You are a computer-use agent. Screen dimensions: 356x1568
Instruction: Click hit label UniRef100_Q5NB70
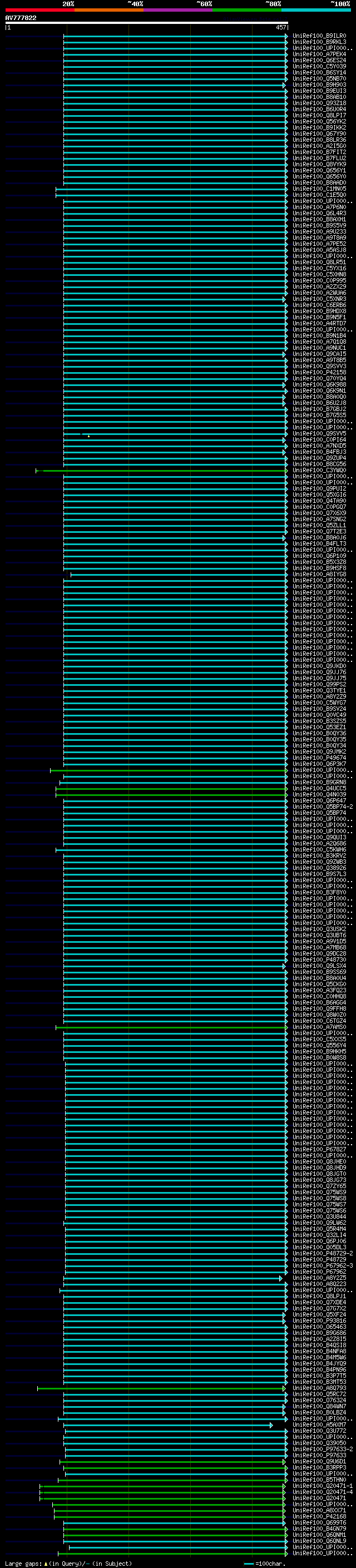click(x=319, y=78)
